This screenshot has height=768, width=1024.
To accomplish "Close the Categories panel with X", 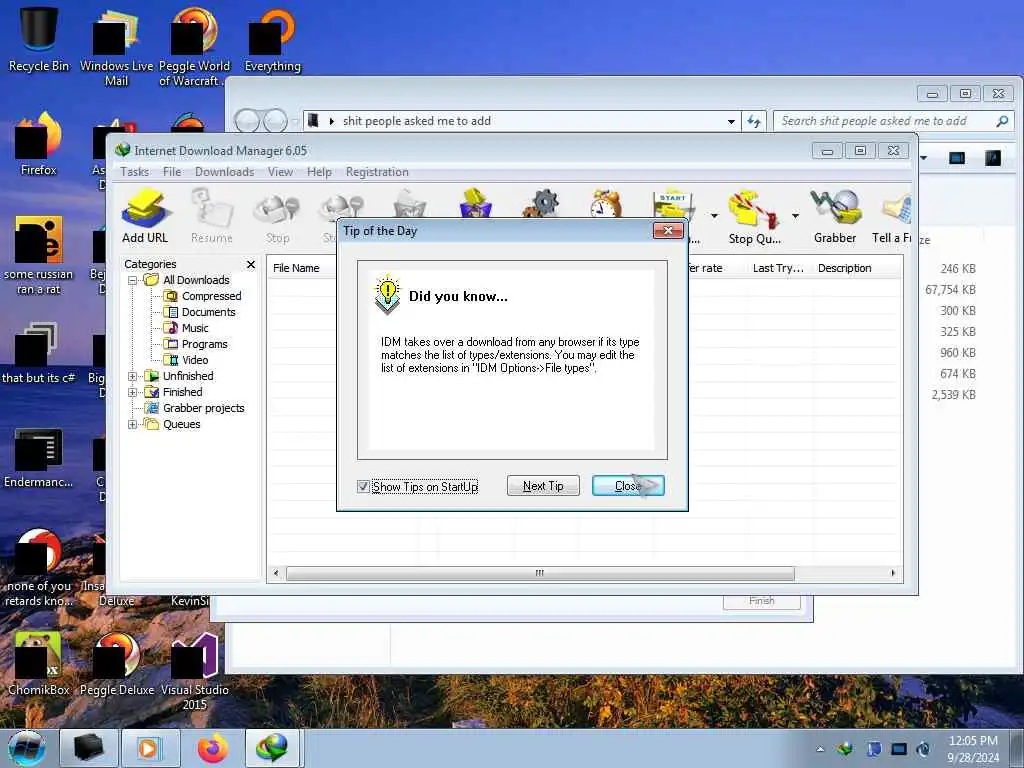I will [x=251, y=264].
